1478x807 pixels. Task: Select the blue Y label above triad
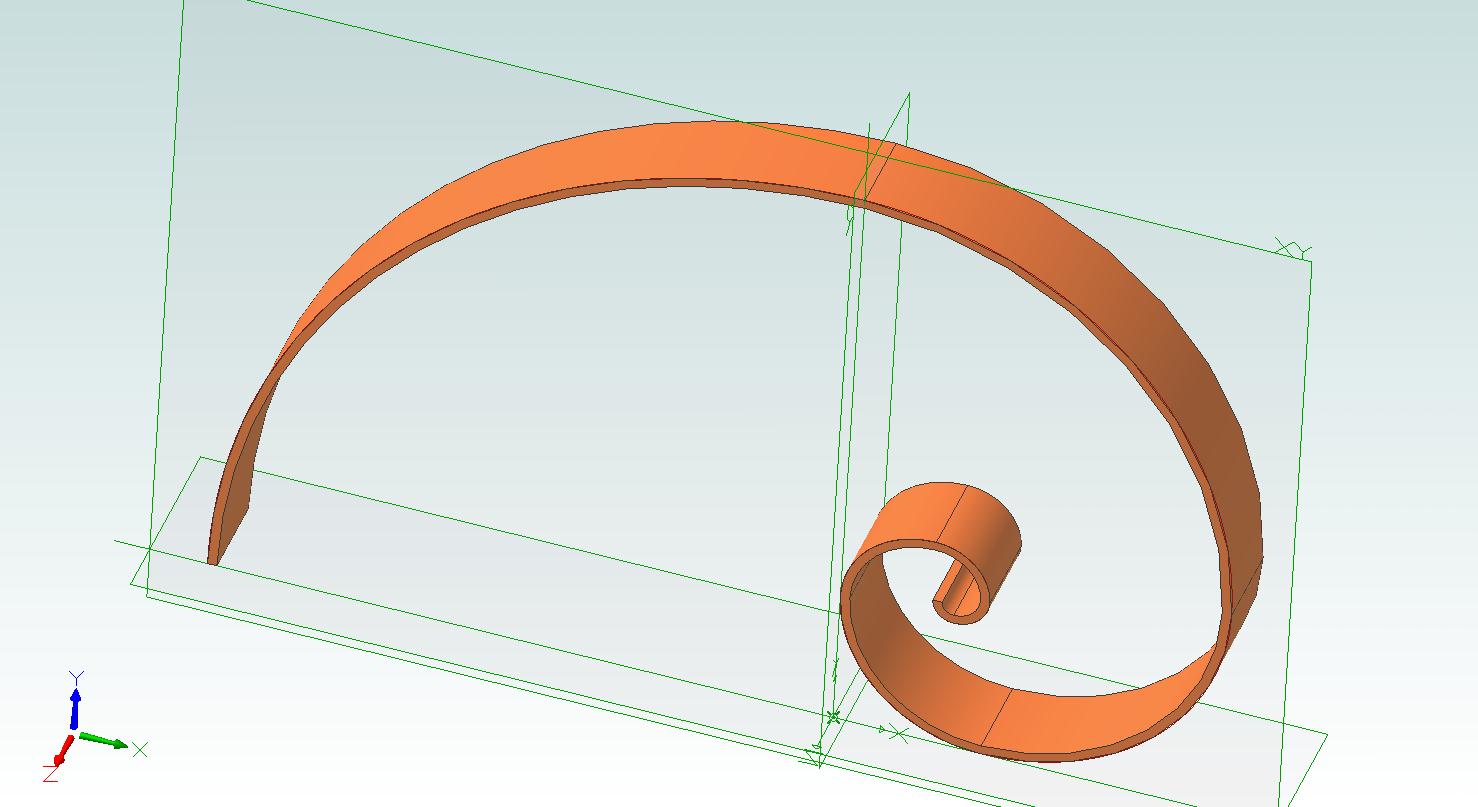[x=76, y=677]
